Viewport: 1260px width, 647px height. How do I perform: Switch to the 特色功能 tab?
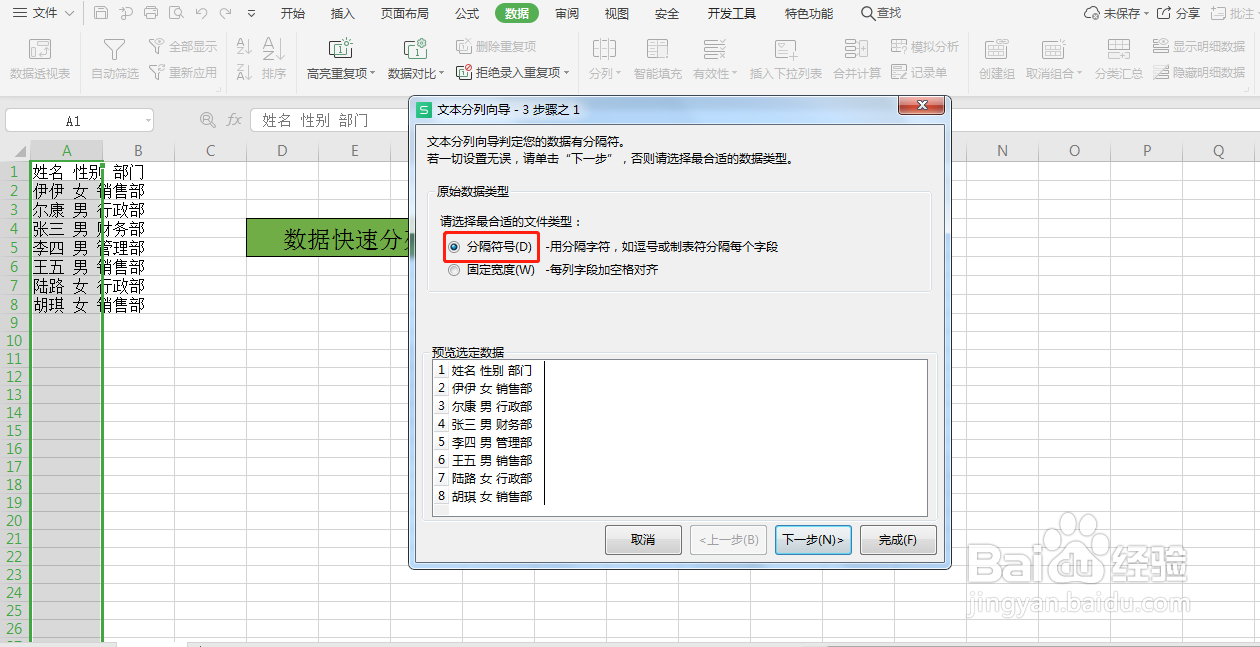tap(809, 13)
